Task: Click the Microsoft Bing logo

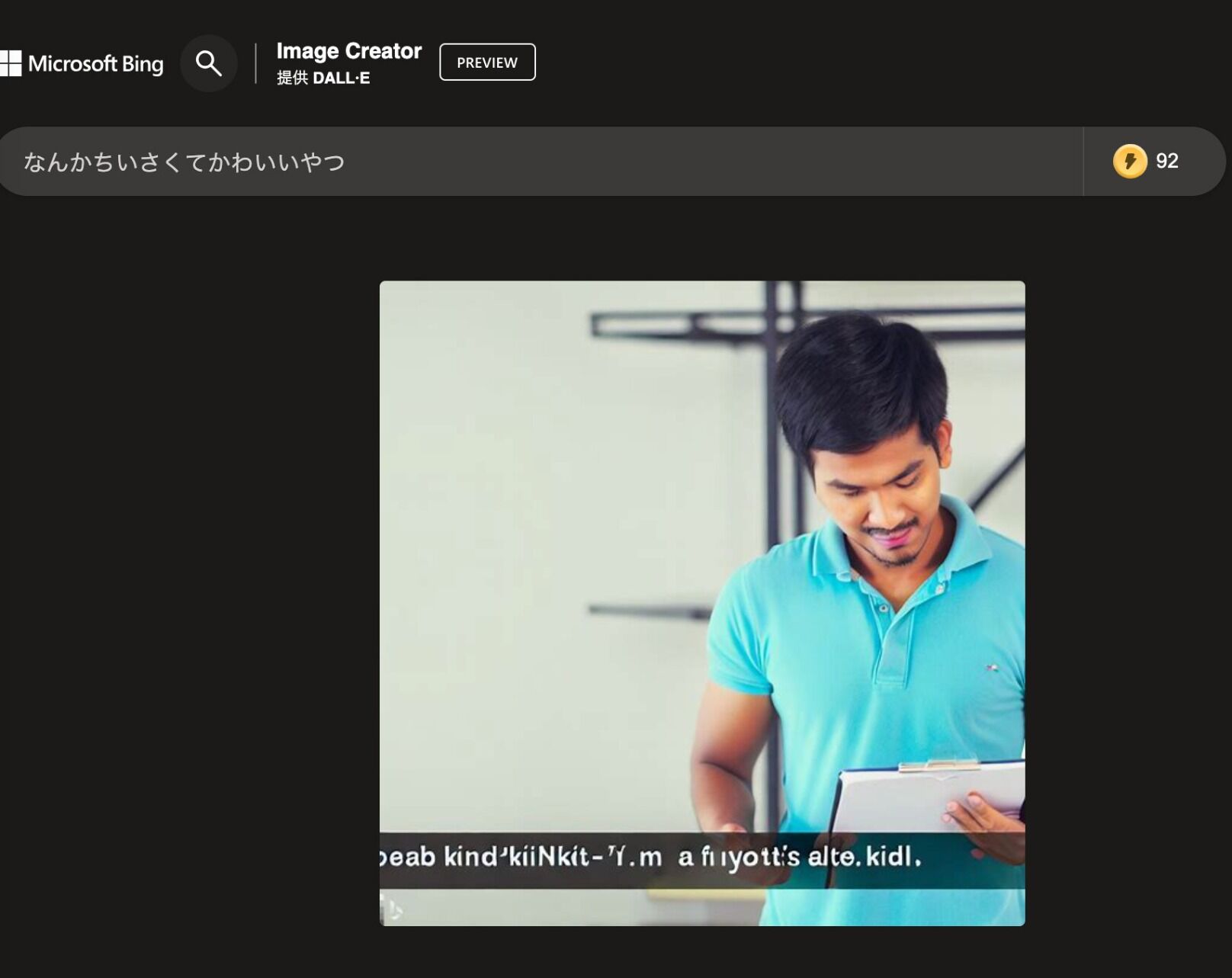Action: pos(82,63)
